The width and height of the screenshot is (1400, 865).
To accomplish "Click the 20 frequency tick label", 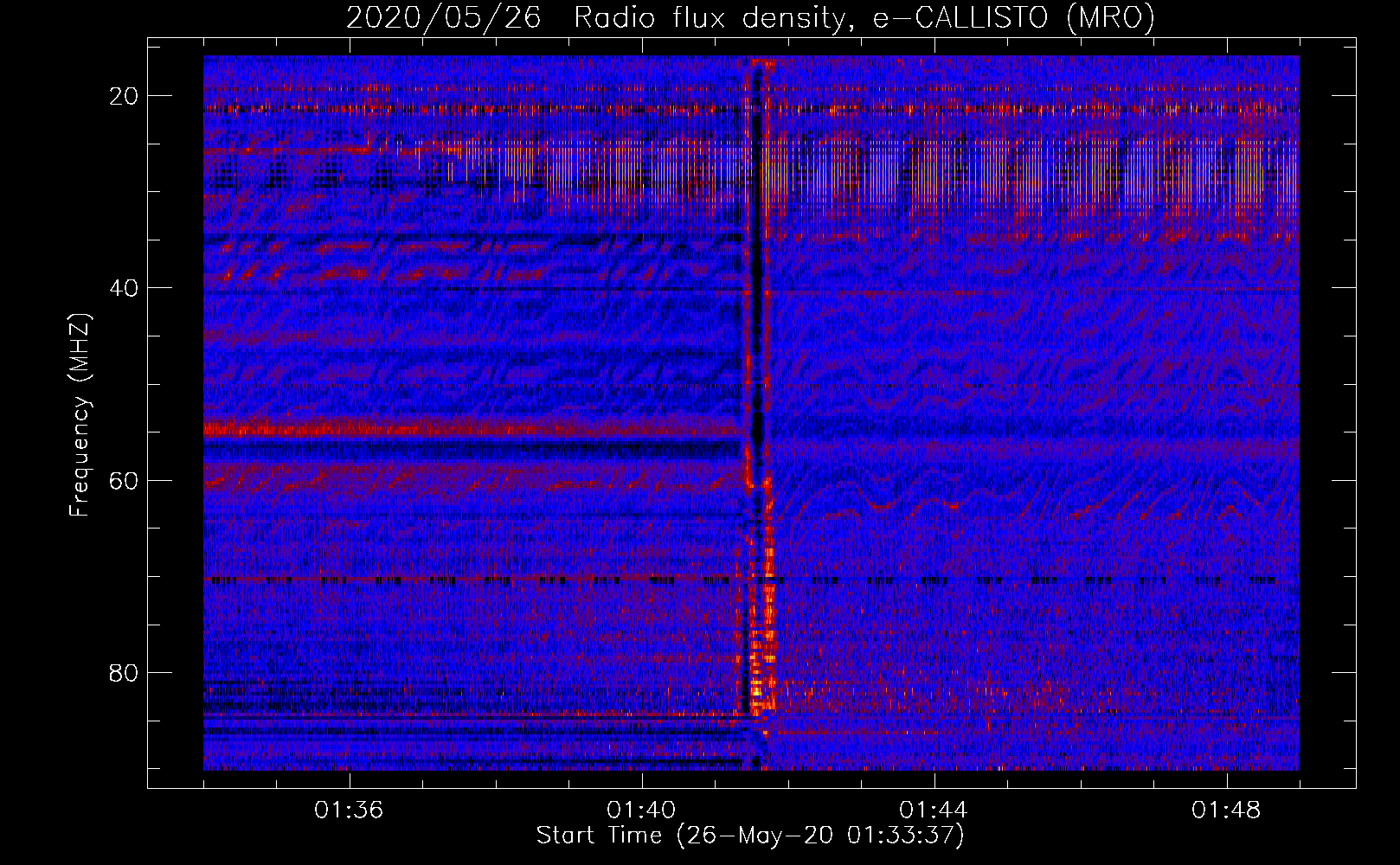I will [x=124, y=96].
